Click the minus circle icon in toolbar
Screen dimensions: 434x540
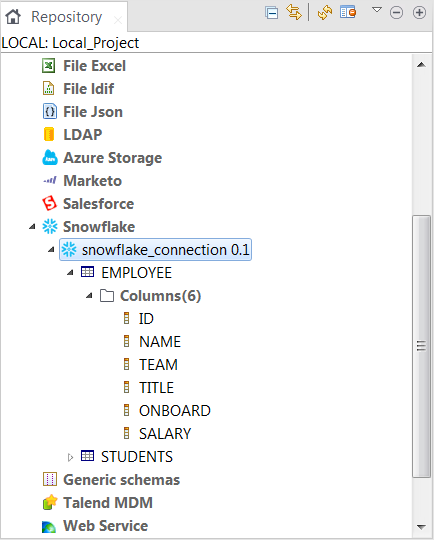(396, 13)
